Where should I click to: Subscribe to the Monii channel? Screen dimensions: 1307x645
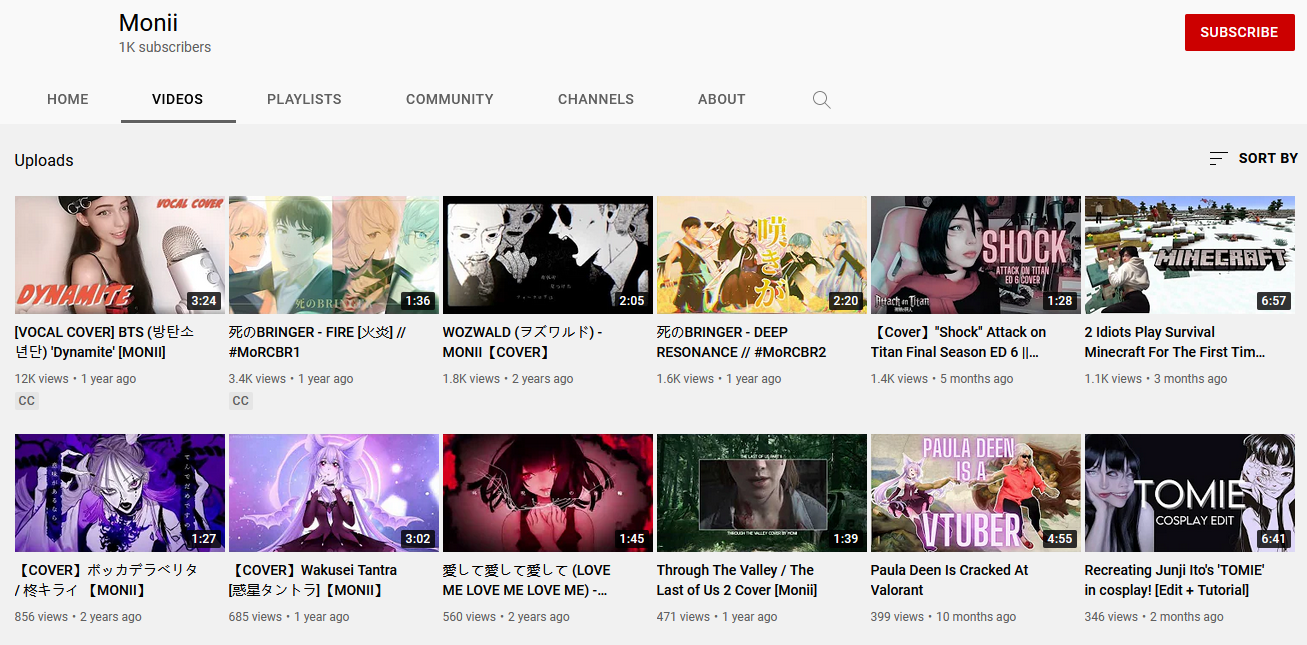coord(1239,32)
